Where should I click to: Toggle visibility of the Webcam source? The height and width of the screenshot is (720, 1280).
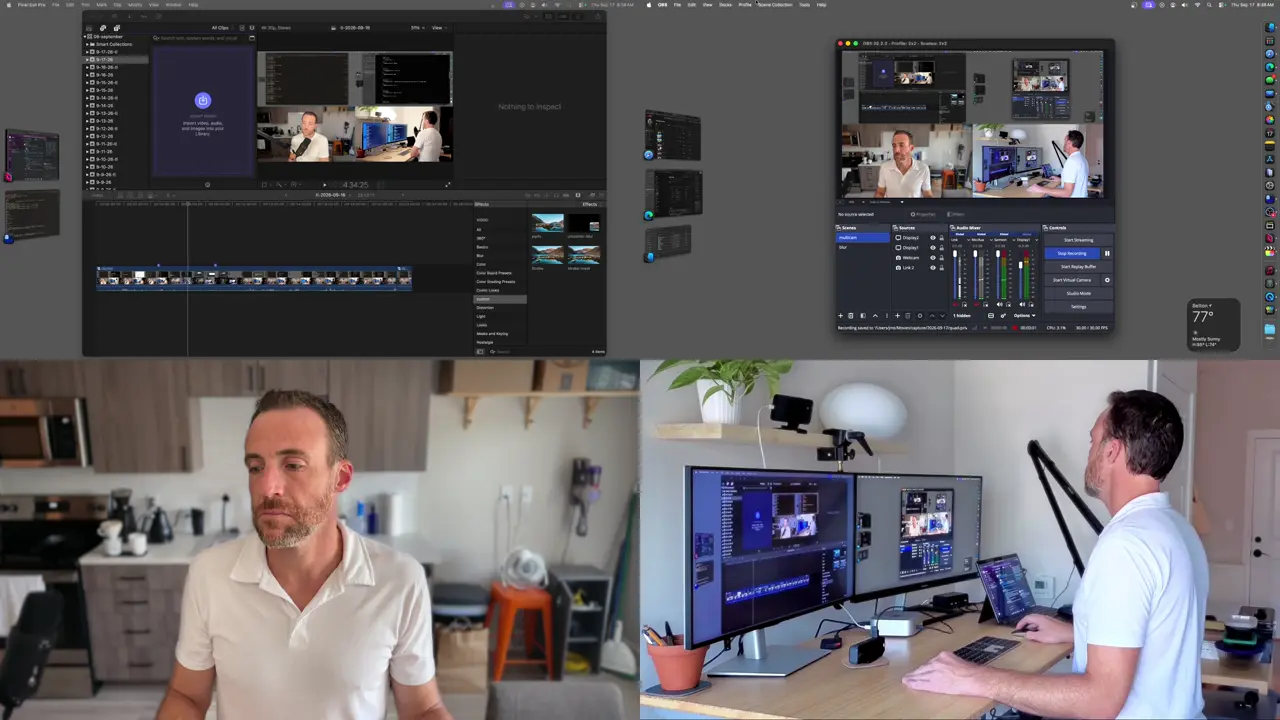[x=933, y=258]
